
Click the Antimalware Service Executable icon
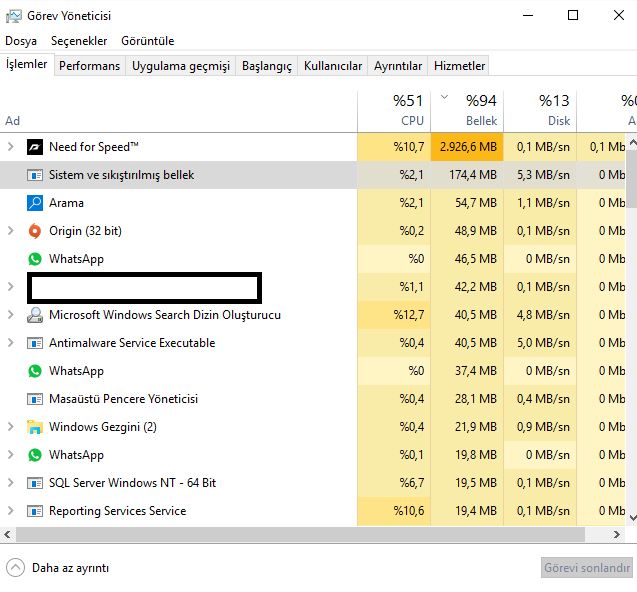(35, 343)
